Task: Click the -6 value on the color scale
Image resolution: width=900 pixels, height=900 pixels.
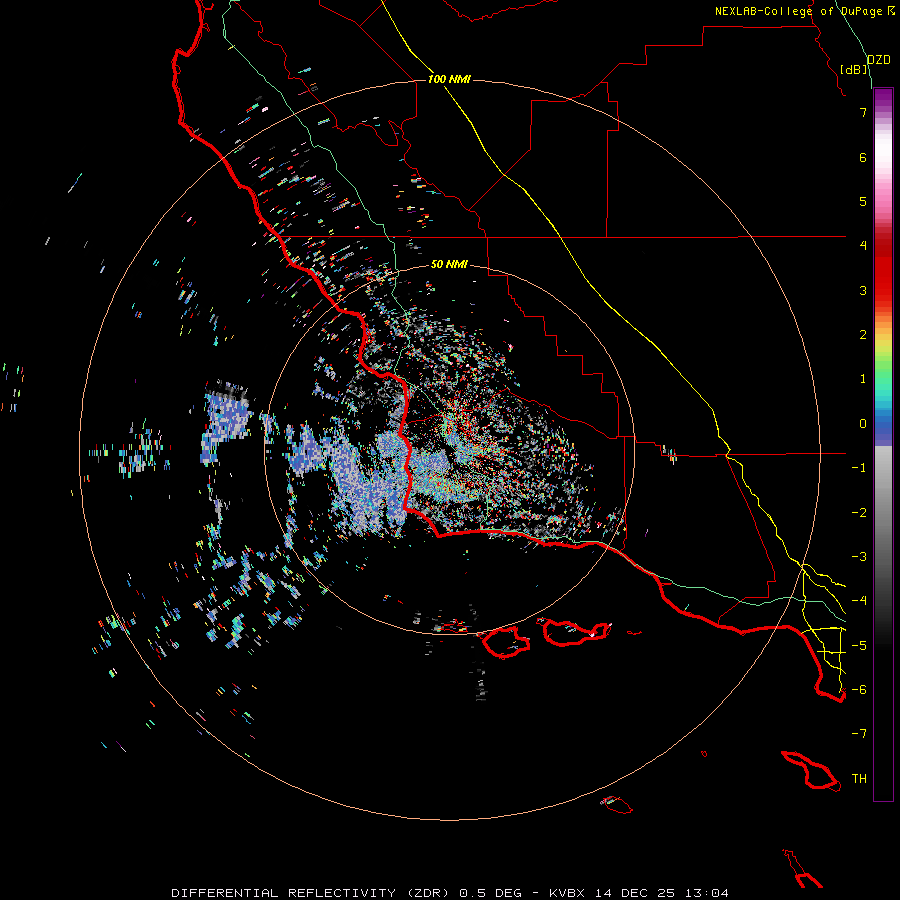Action: coord(859,690)
